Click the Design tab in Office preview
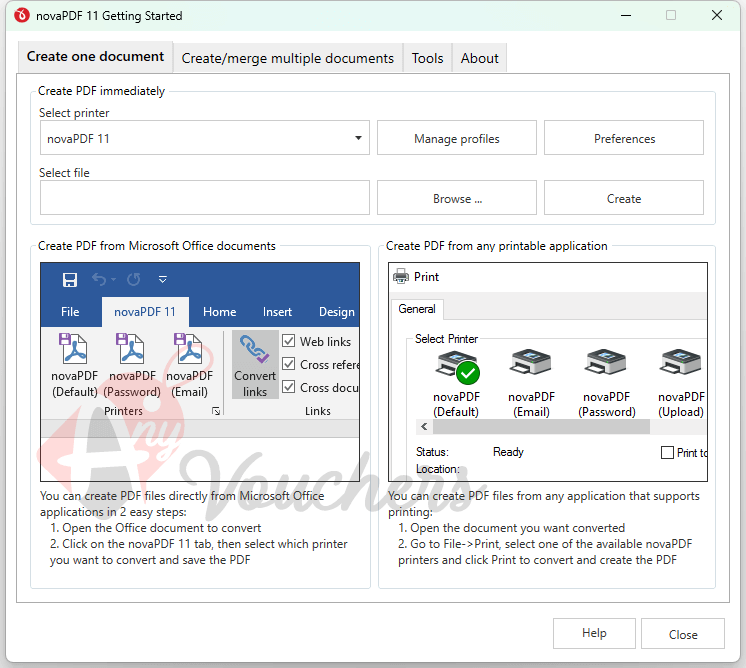 [x=336, y=312]
